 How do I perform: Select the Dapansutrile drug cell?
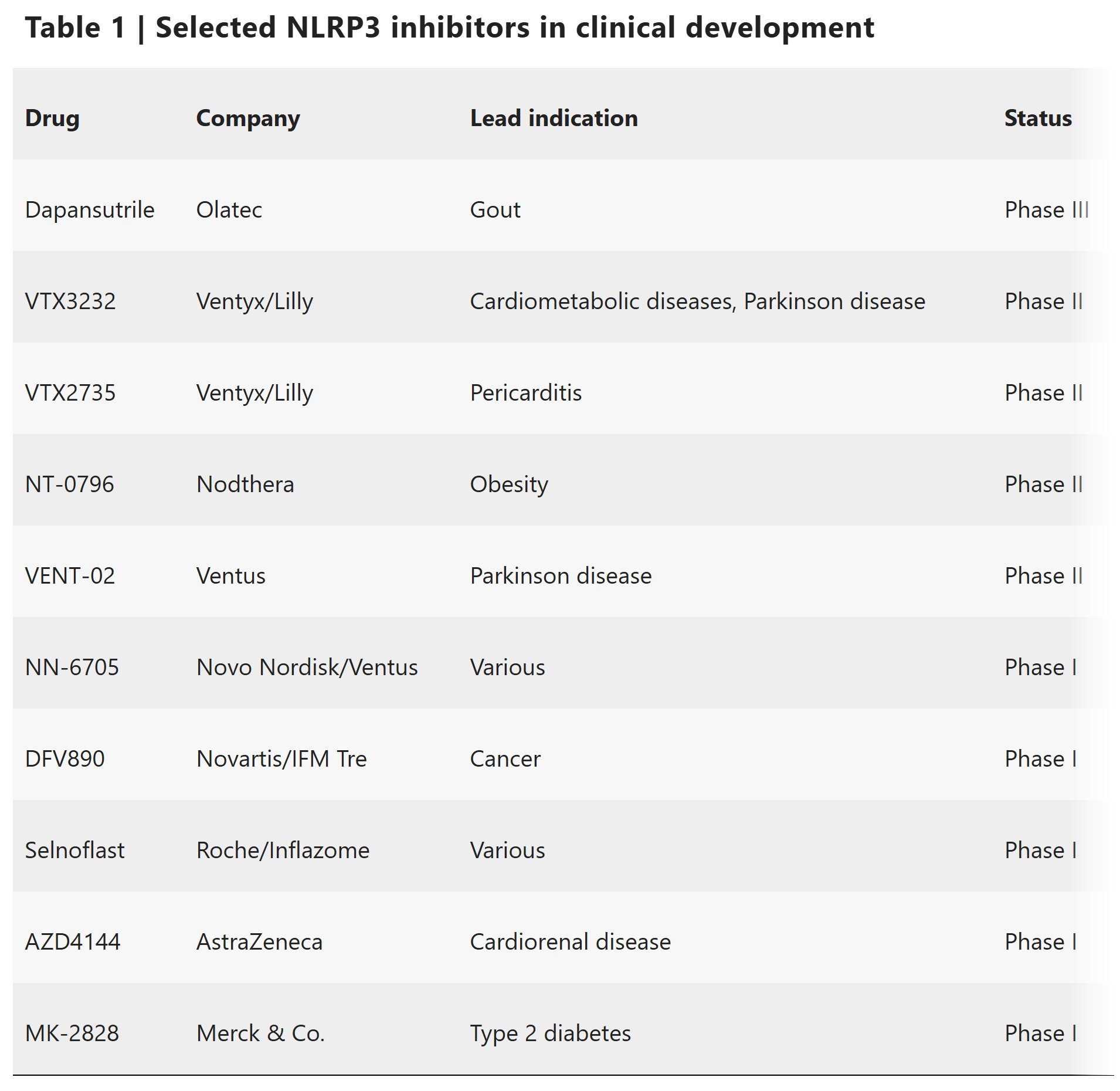(x=89, y=210)
